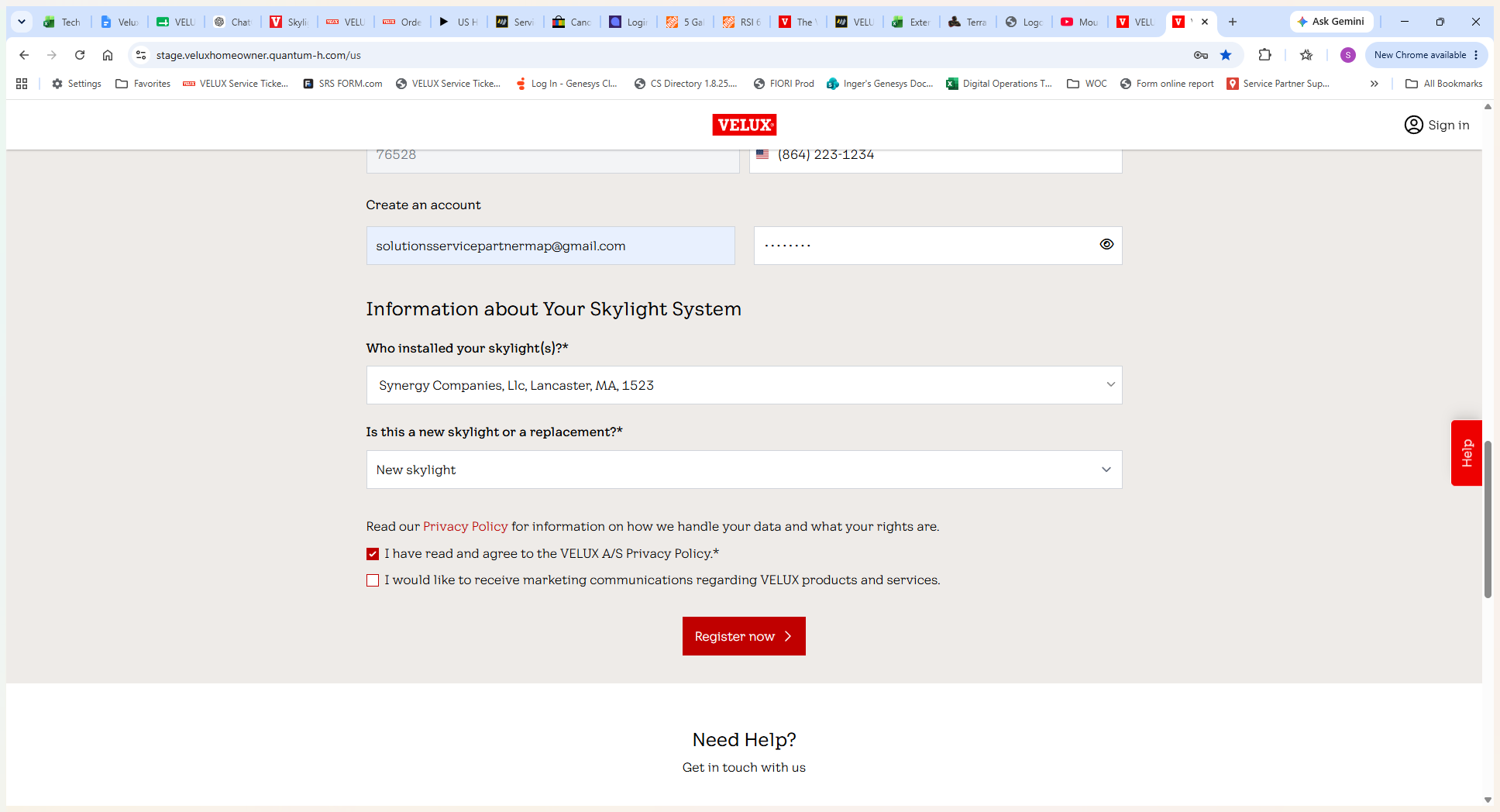This screenshot has width=1500, height=812.
Task: Click the Register now button
Action: click(x=744, y=636)
